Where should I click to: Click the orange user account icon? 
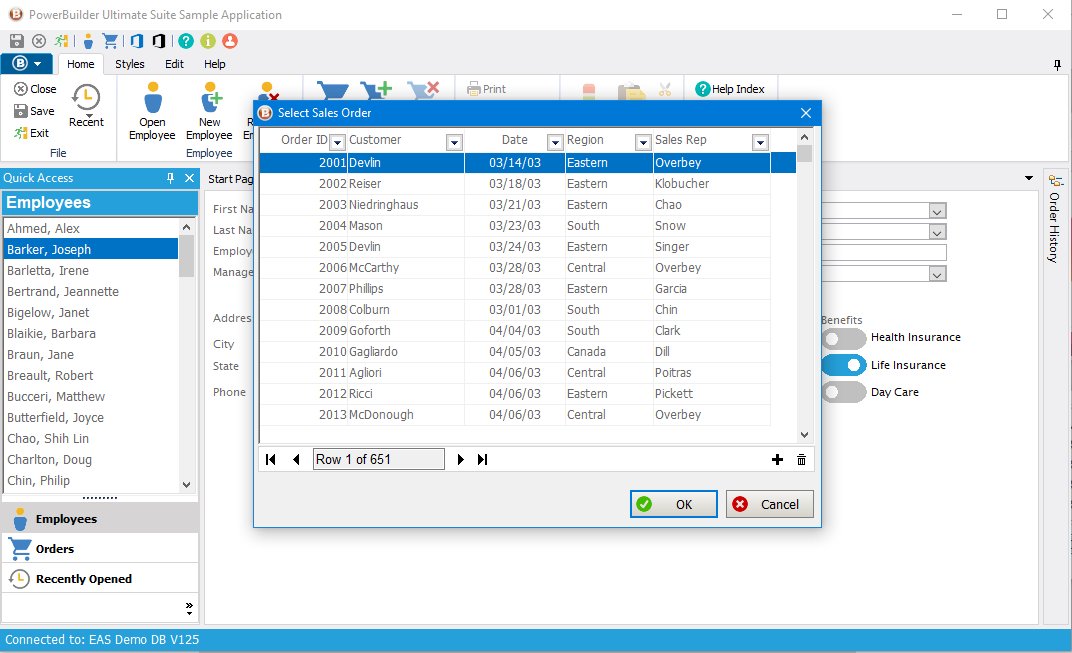[x=230, y=41]
